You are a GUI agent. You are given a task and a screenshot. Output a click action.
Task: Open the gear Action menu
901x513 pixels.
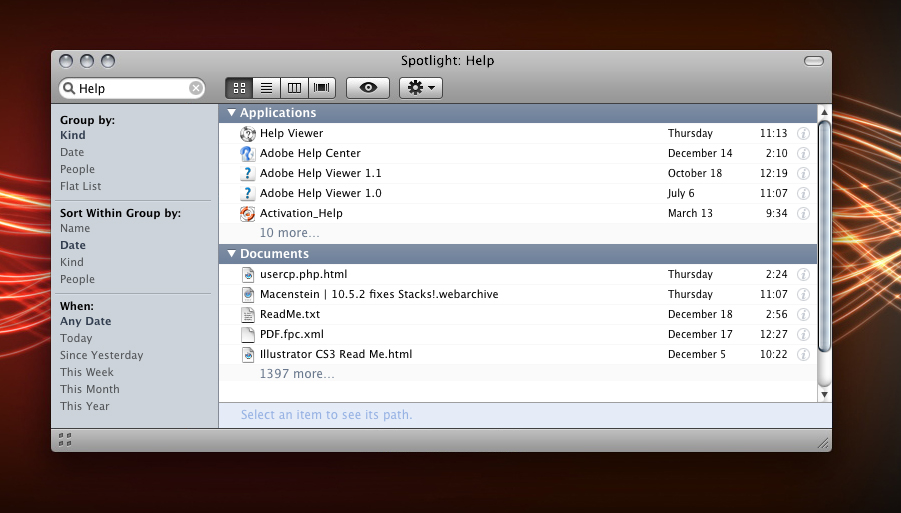421,88
